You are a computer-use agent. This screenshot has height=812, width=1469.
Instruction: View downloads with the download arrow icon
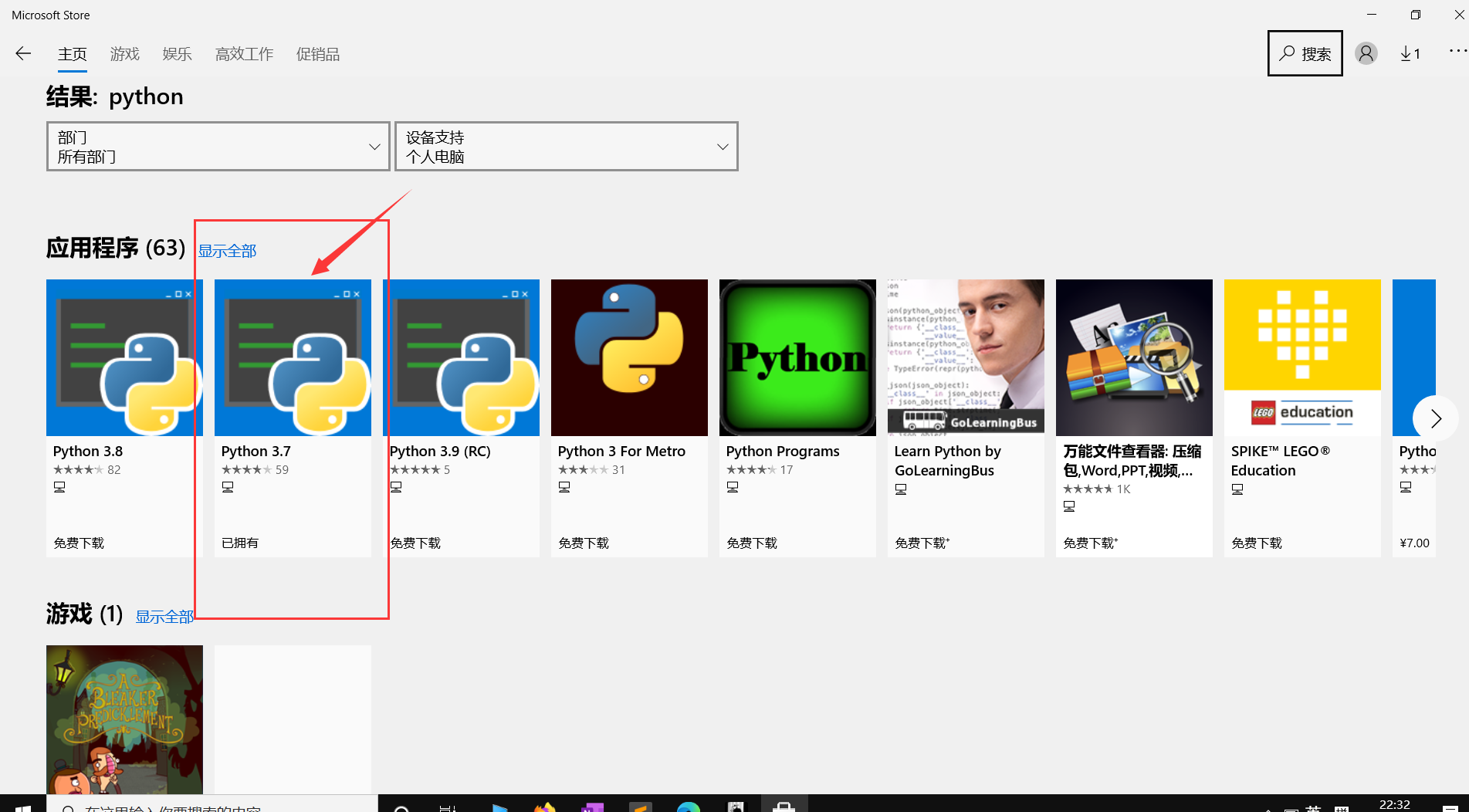click(x=1410, y=52)
